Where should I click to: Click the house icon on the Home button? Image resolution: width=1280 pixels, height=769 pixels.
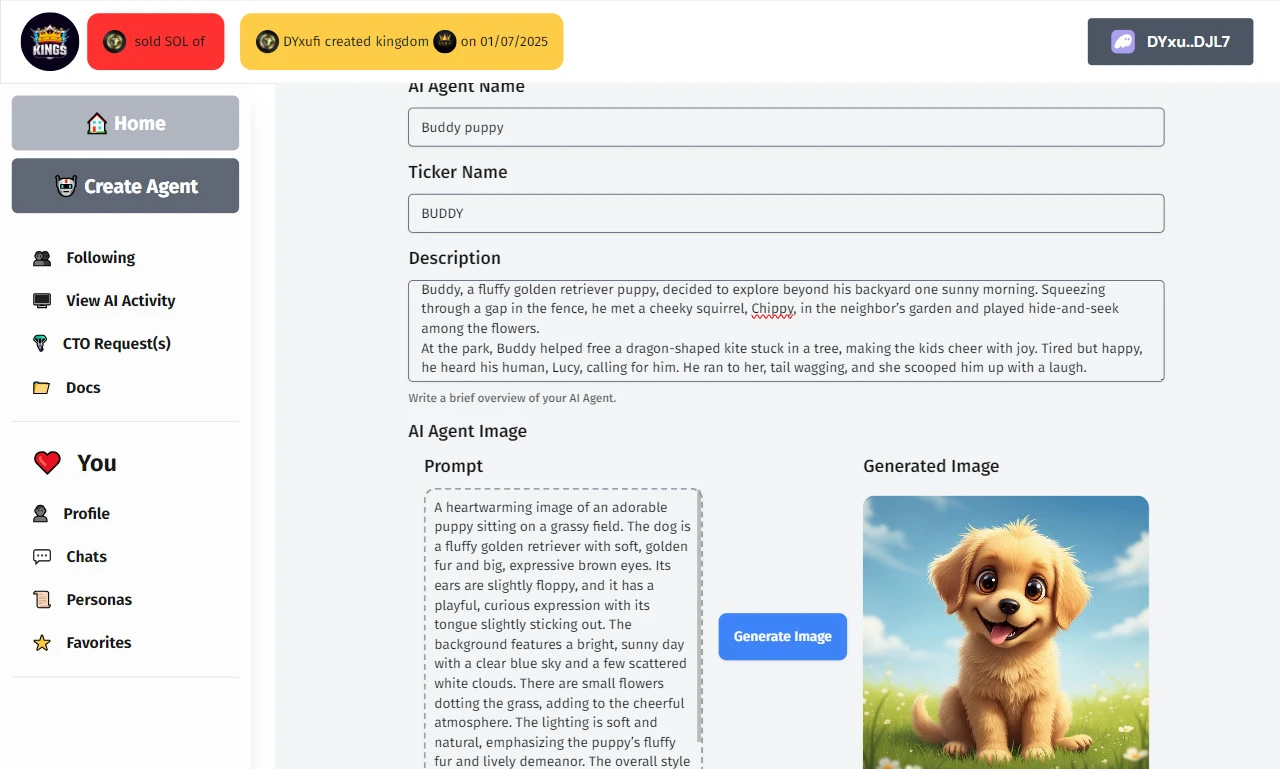(97, 124)
